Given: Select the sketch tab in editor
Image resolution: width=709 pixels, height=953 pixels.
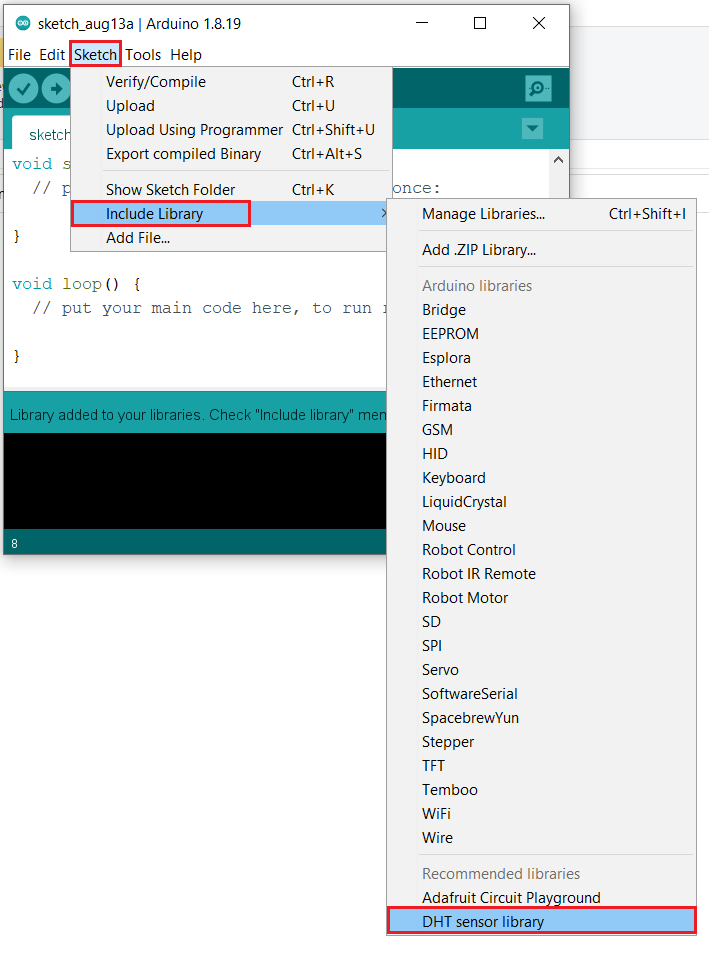Looking at the screenshot, I should point(41,134).
